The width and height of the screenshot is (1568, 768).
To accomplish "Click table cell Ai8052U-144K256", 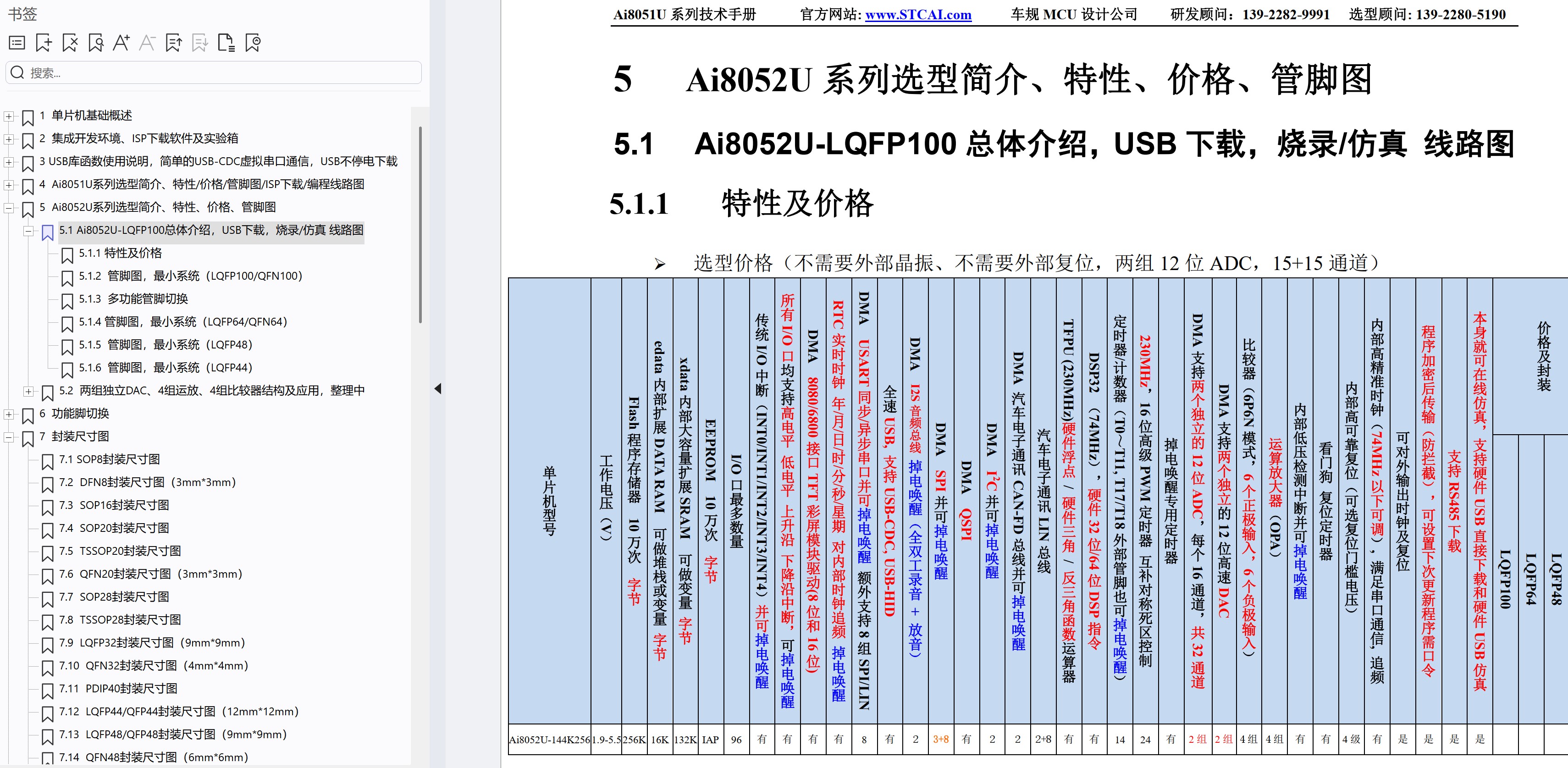I will (x=549, y=740).
